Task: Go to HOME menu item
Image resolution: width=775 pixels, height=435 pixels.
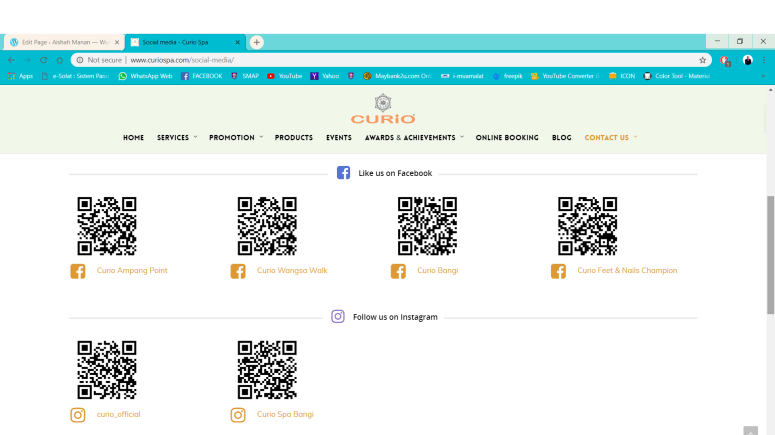Action: [133, 138]
